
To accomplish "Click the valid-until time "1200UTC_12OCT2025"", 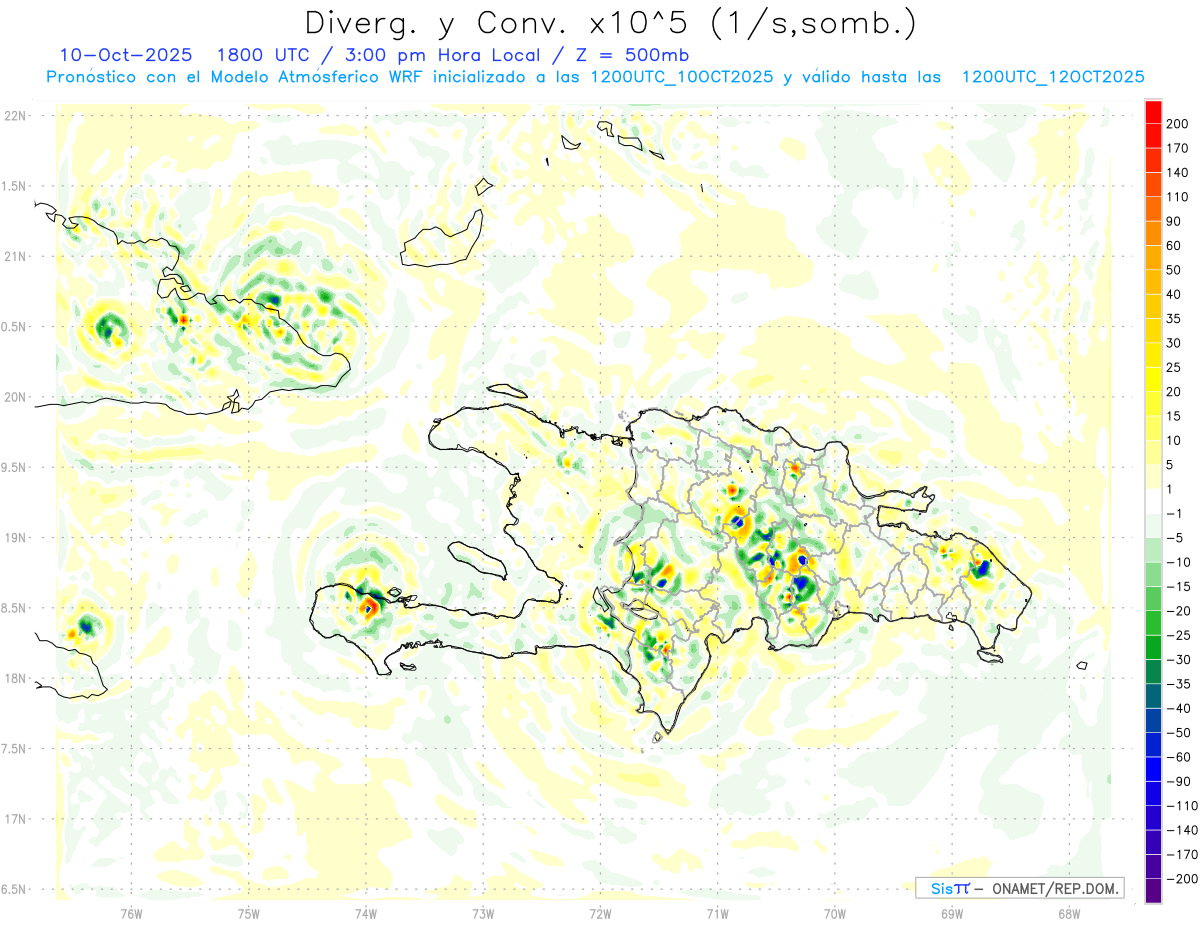I will point(1053,77).
